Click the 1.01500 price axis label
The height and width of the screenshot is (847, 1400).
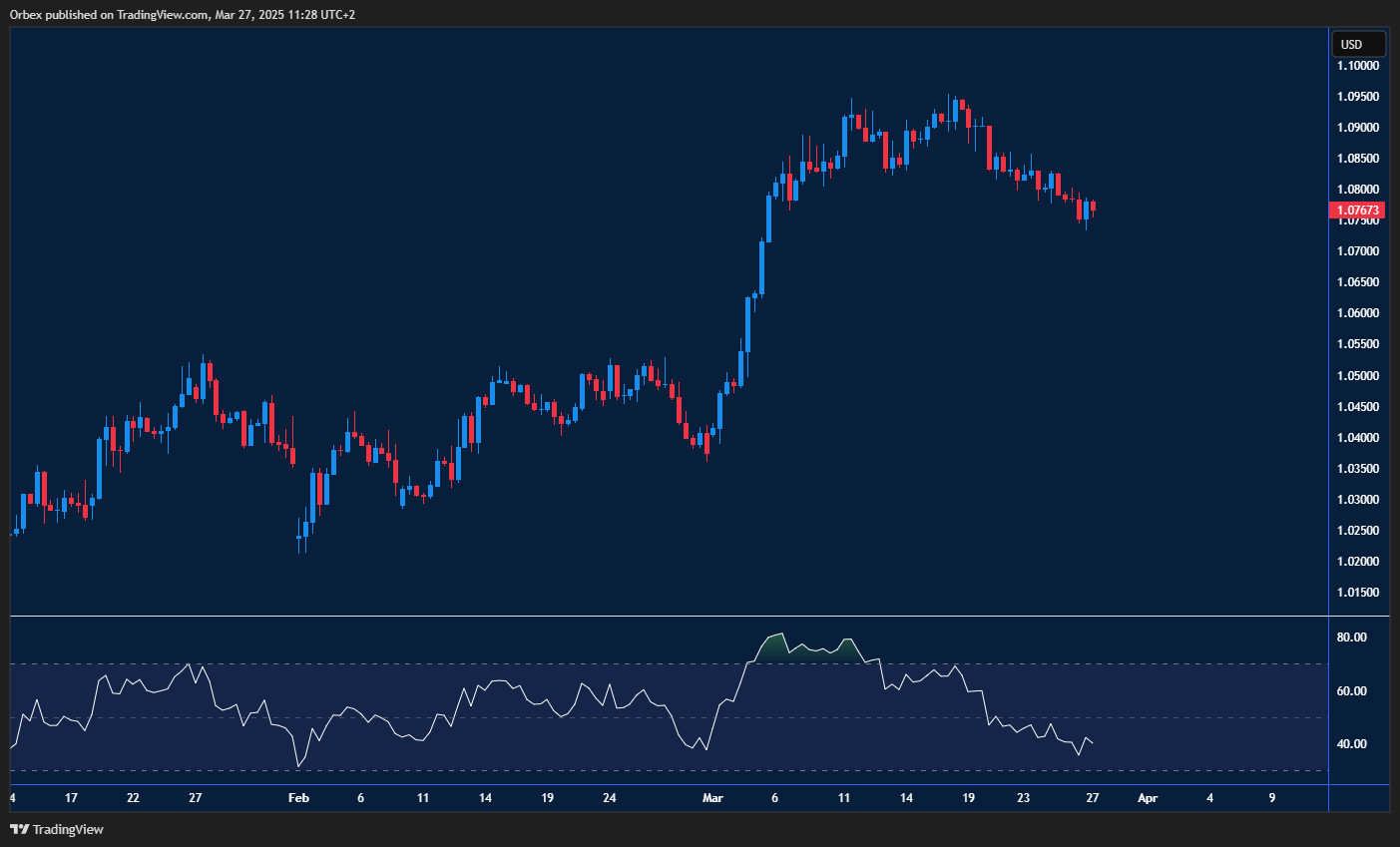coord(1357,593)
